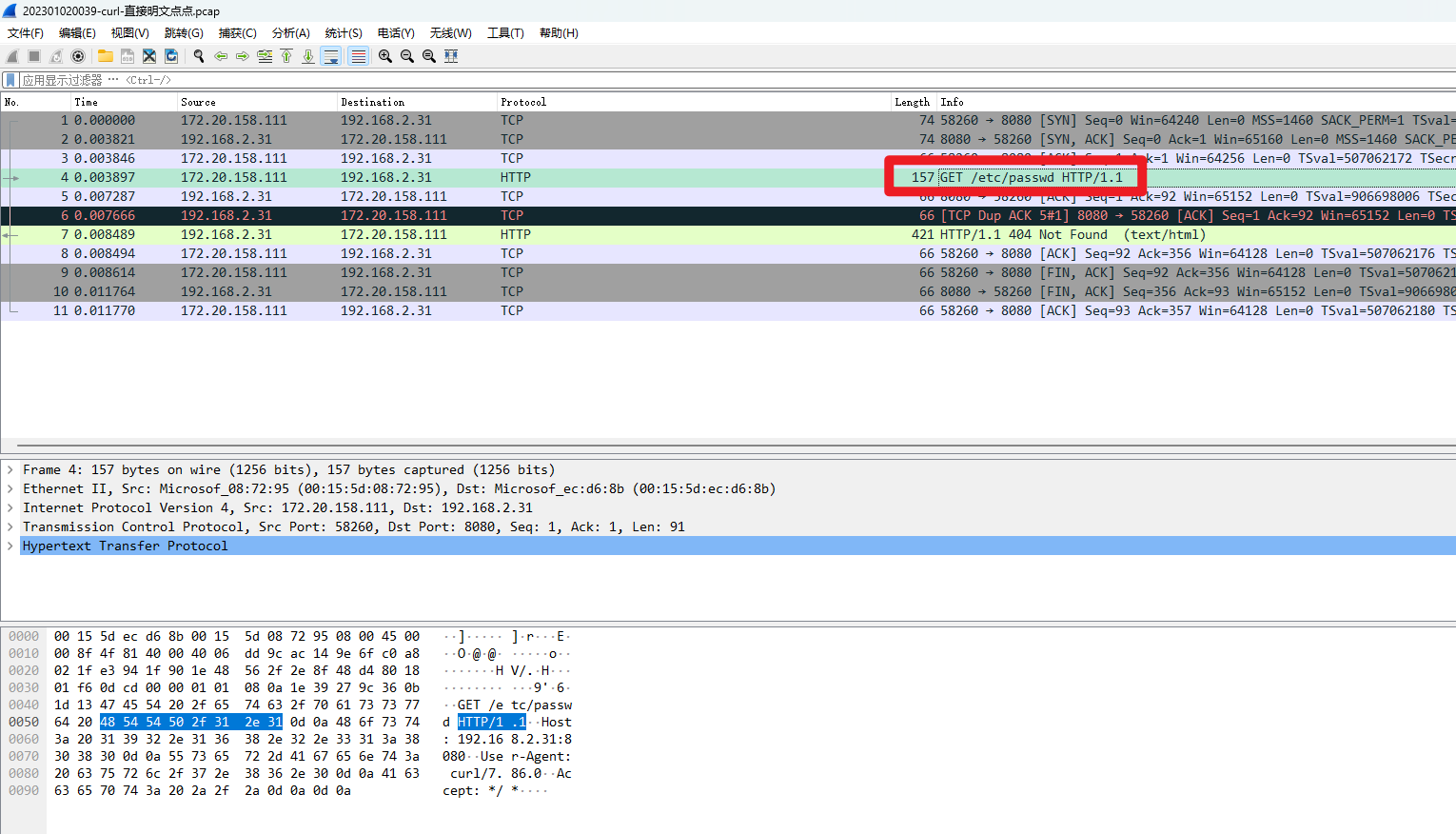Select packet 5 at time 0.007287
The width and height of the screenshot is (1456, 834).
coord(728,196)
